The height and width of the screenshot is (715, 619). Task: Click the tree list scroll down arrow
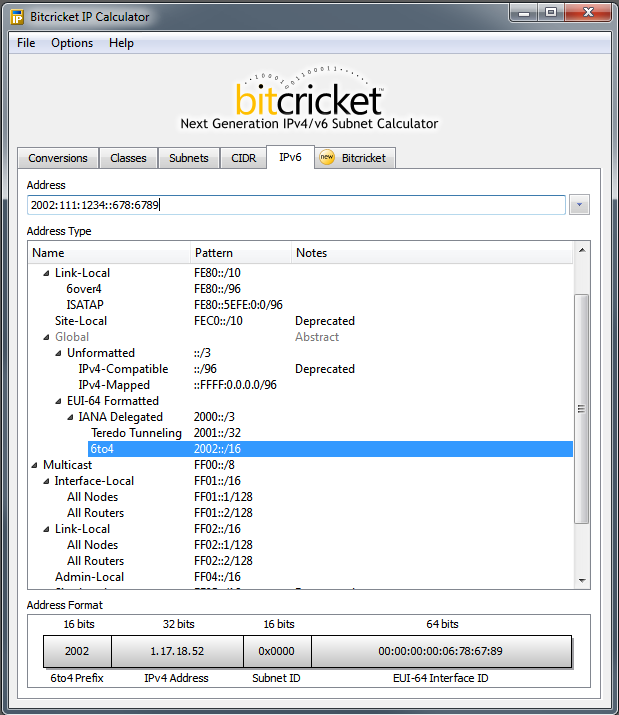582,580
